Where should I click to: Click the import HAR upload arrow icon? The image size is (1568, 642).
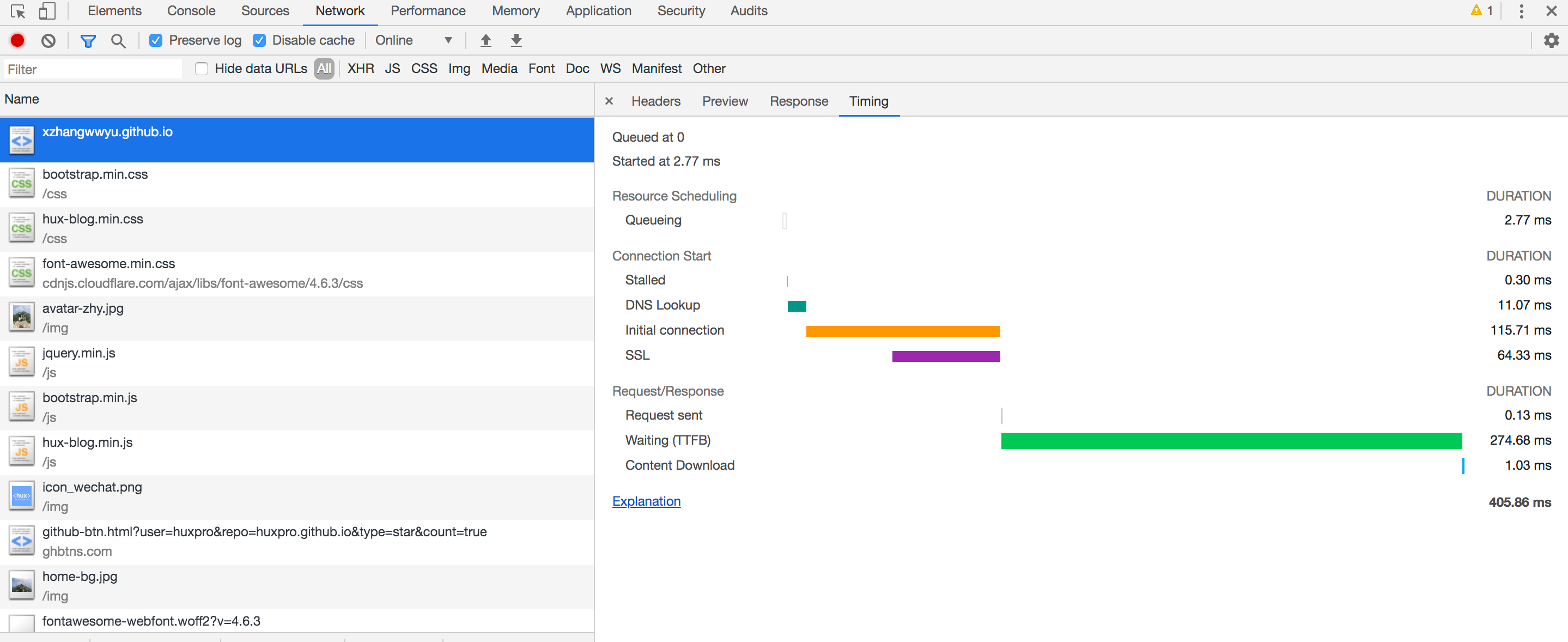click(x=485, y=40)
